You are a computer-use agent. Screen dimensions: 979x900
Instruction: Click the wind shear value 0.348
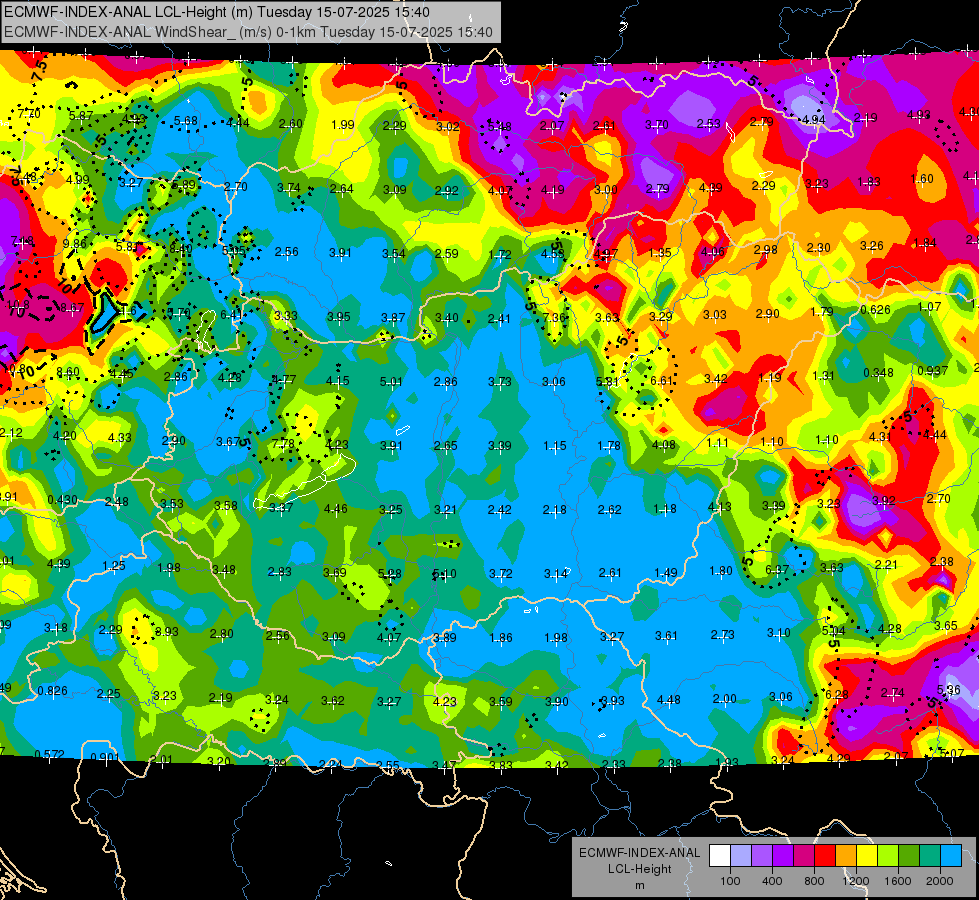[878, 373]
